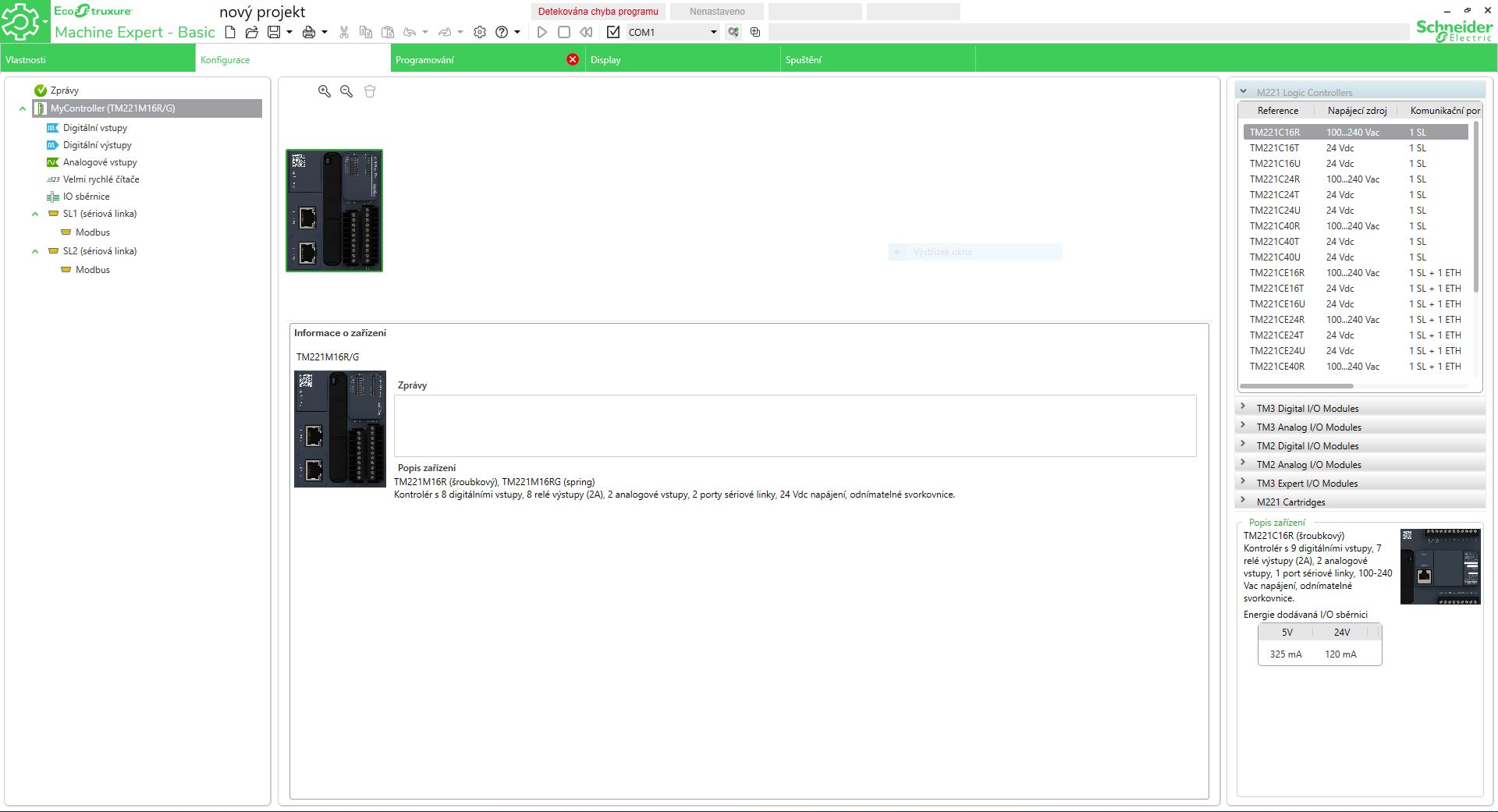Click the rewind initialize controller icon
1498x812 pixels.
(586, 32)
